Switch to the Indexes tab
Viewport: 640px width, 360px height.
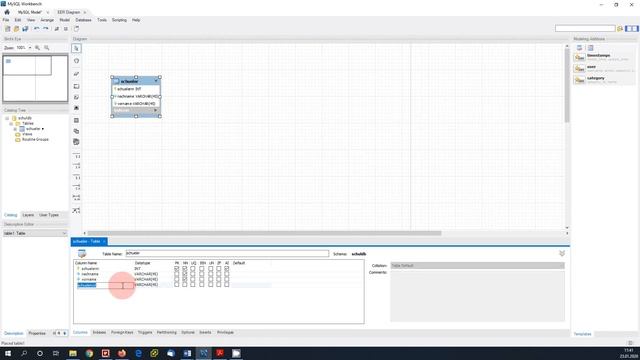coord(99,333)
